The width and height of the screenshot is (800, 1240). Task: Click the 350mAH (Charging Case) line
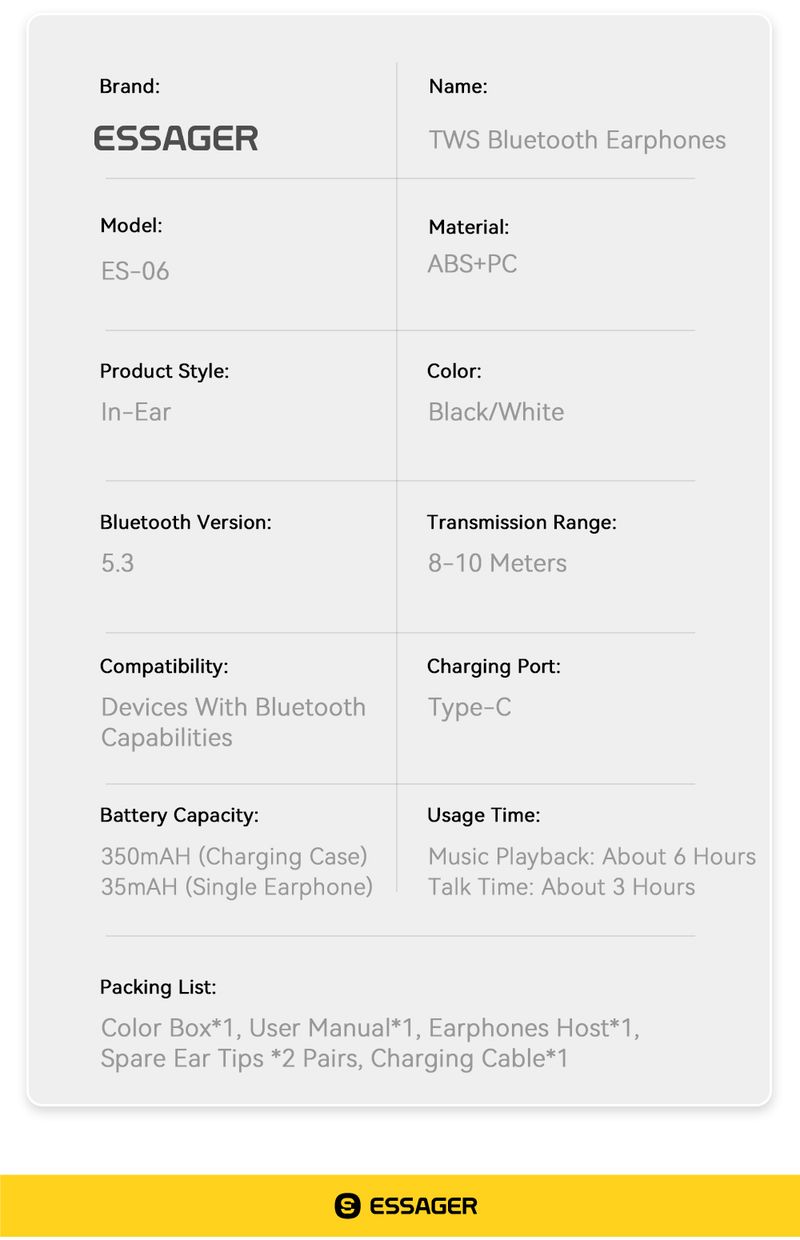pos(234,857)
